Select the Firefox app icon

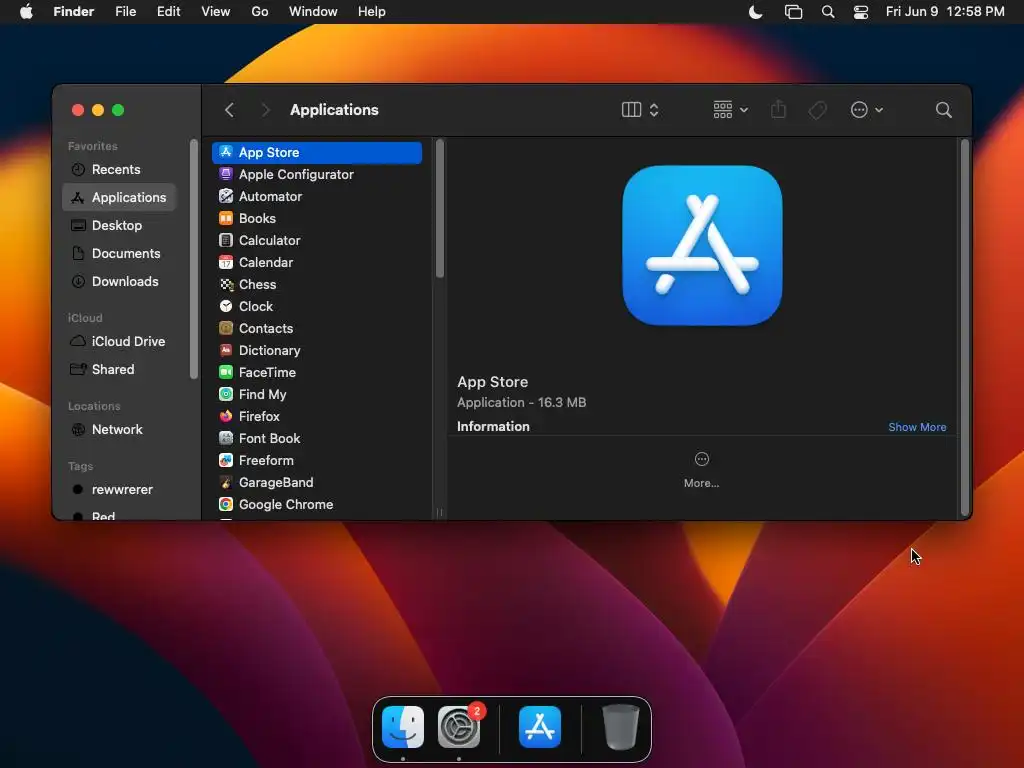tap(226, 416)
